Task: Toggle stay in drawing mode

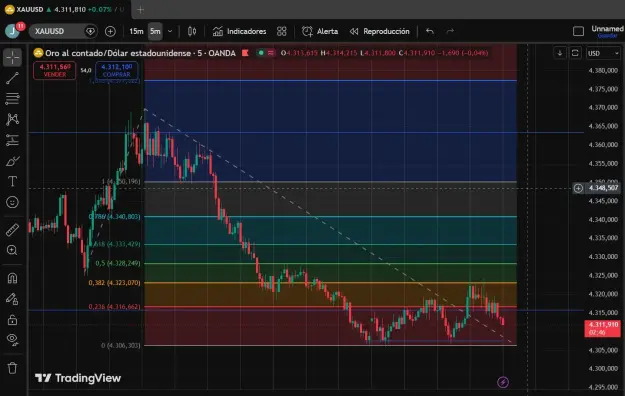Action: tap(12, 299)
